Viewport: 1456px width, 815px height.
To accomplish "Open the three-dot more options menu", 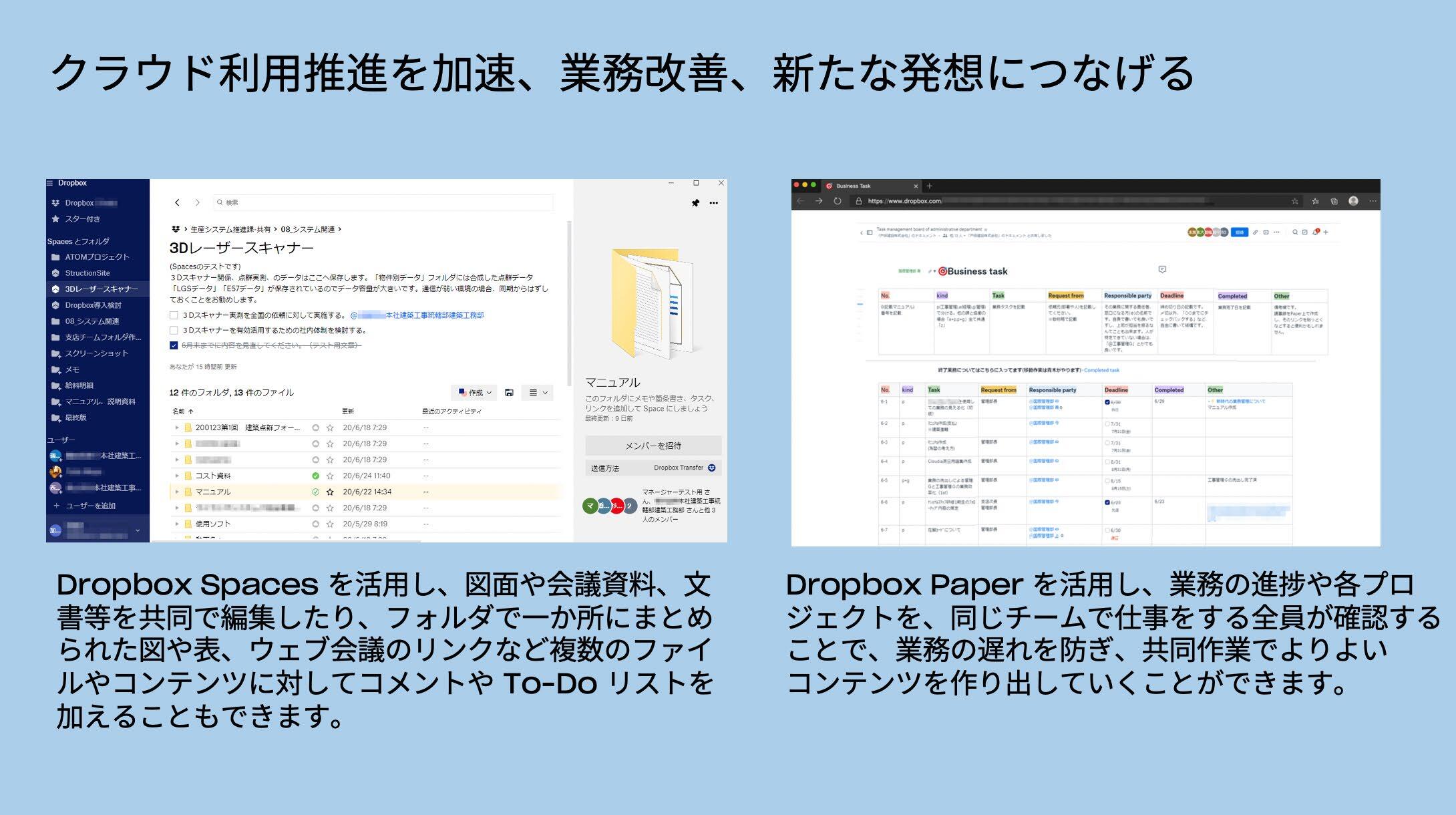I will [714, 203].
